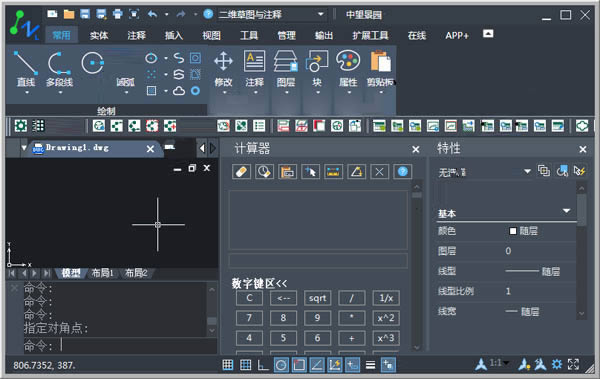The height and width of the screenshot is (379, 600).
Task: Toggle object snap tracking angle icon
Action: pyautogui.click(x=316, y=365)
